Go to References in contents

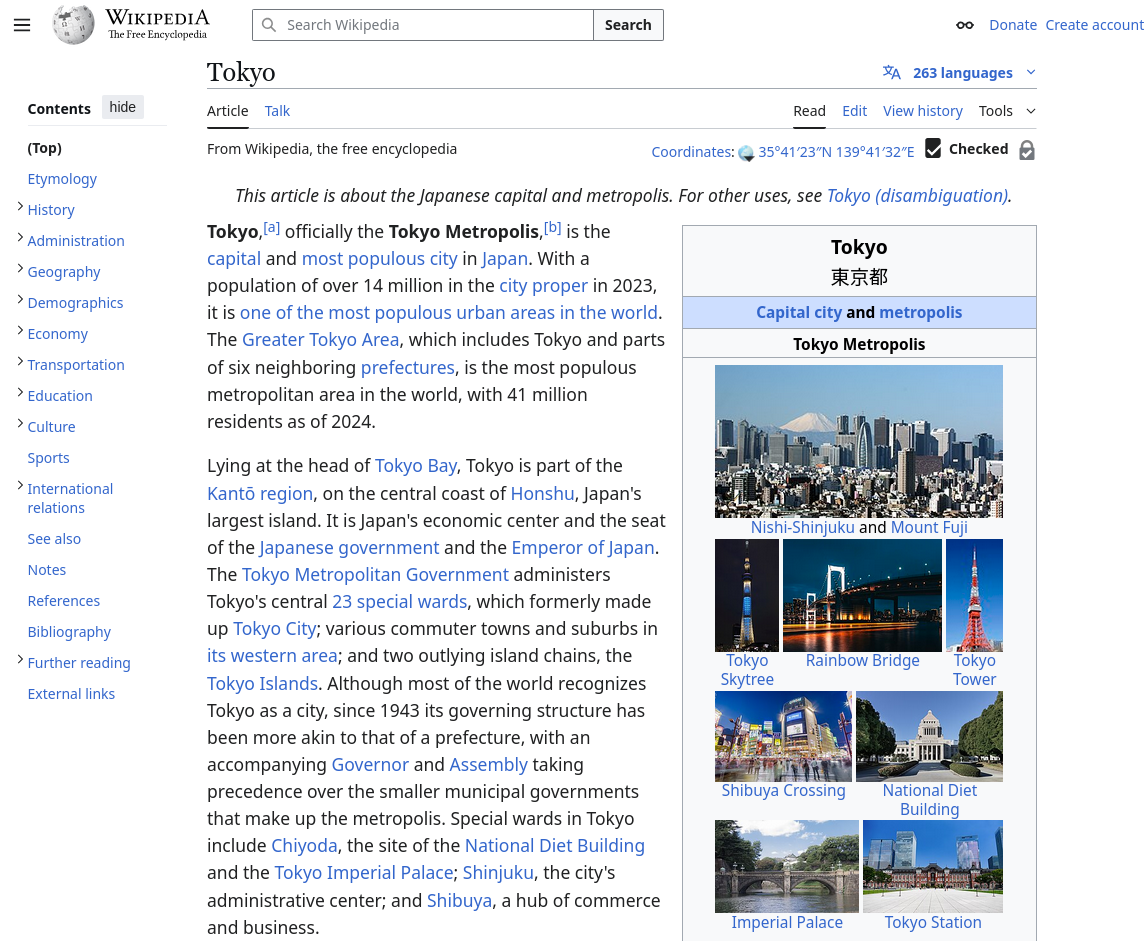pos(64,601)
